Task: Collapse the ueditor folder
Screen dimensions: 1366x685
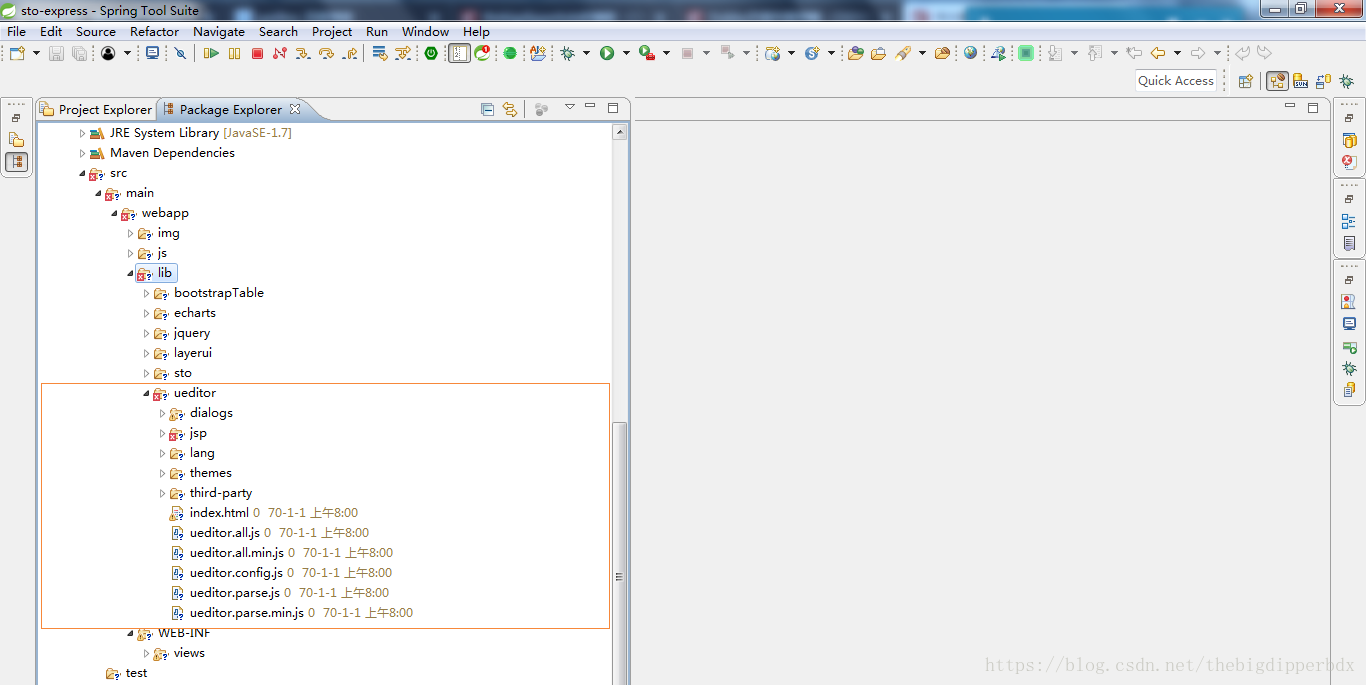Action: click(x=146, y=393)
